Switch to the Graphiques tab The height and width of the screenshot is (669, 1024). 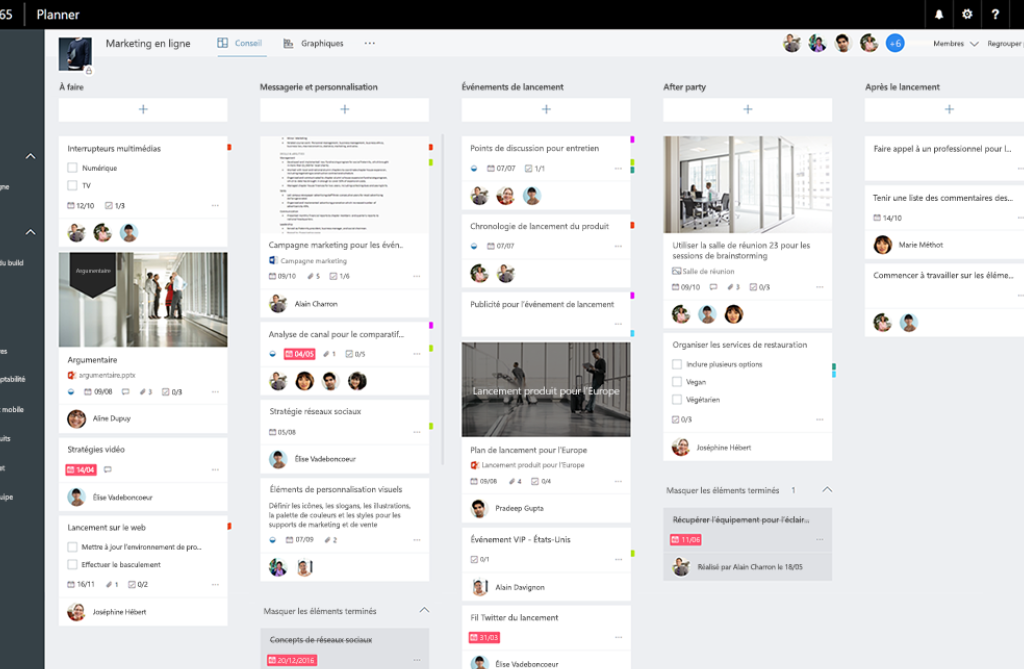click(314, 43)
